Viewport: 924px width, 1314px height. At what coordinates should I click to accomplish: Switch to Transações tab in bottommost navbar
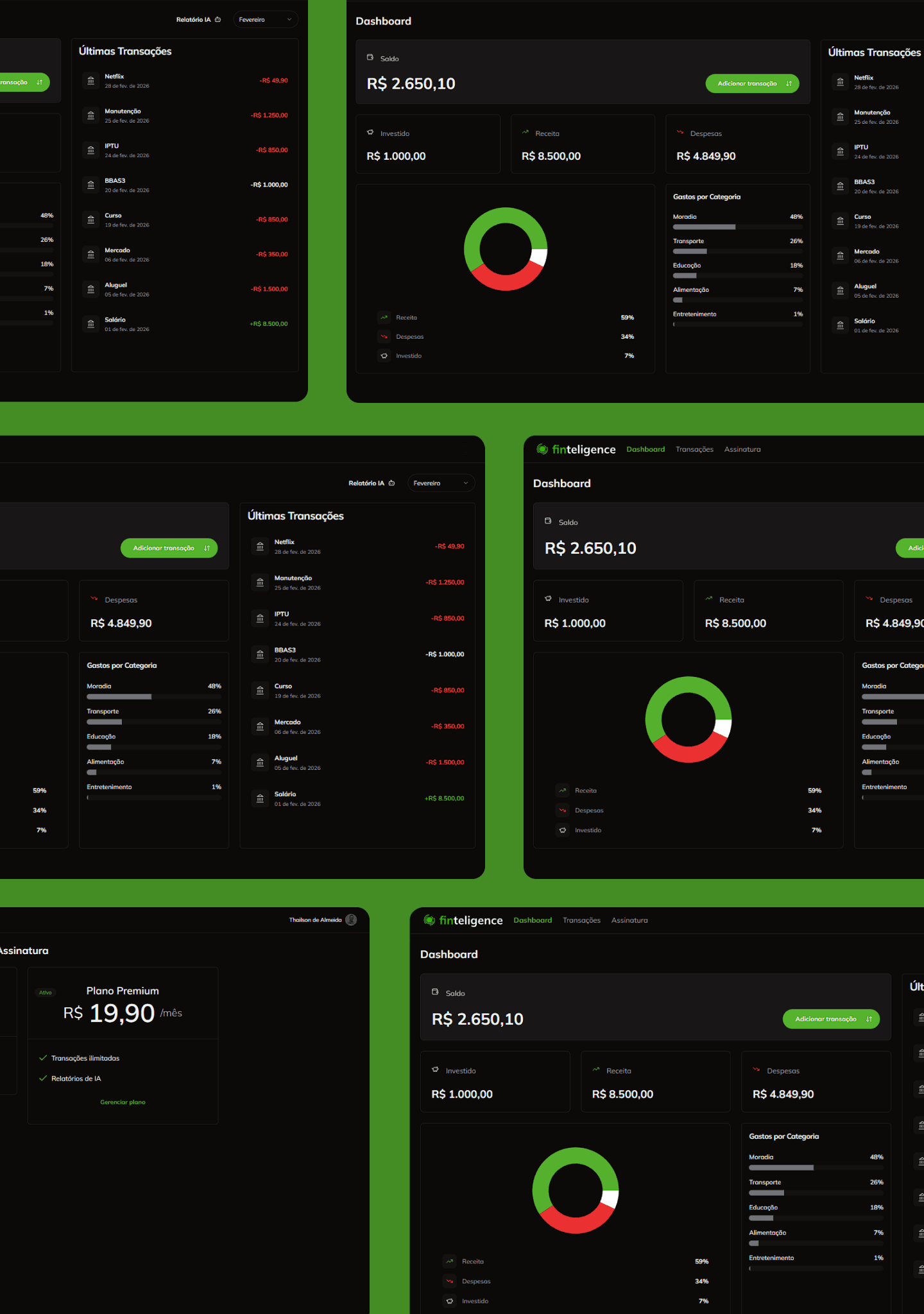point(581,920)
